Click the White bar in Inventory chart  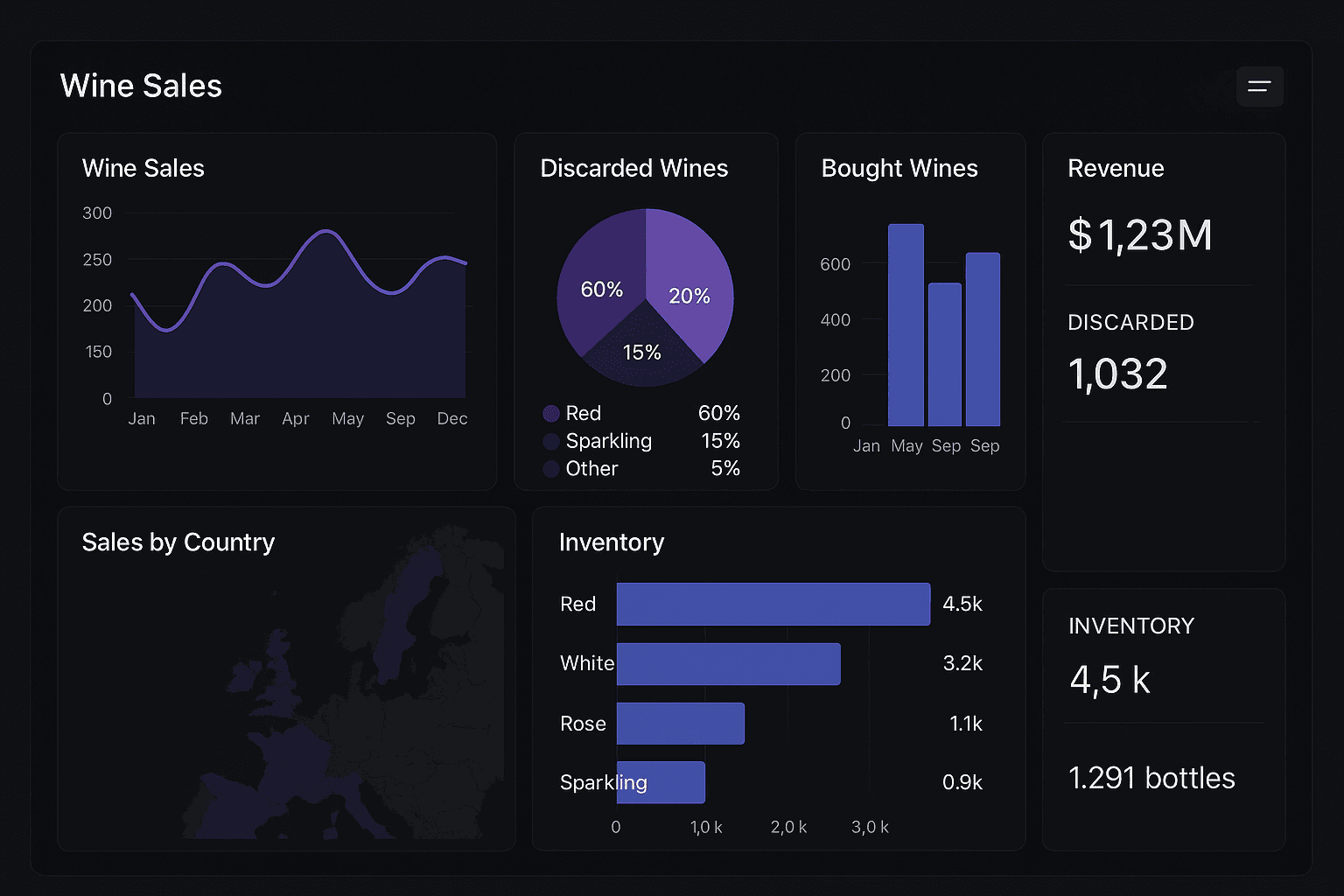coord(728,664)
